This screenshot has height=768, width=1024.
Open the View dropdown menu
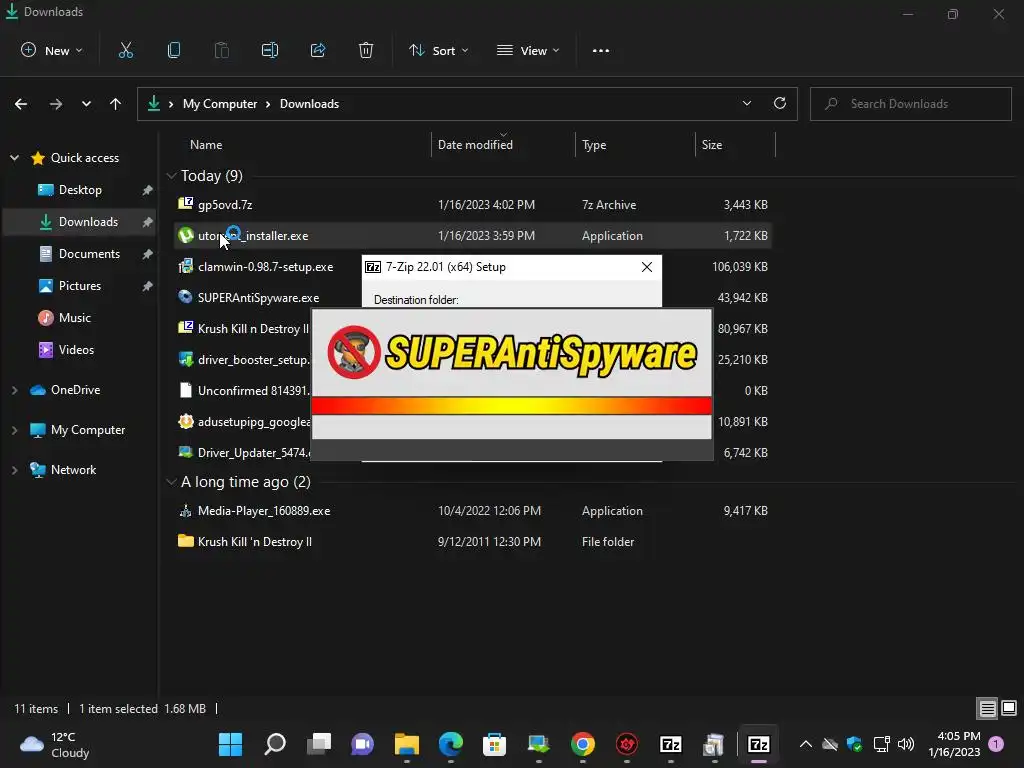pos(528,50)
